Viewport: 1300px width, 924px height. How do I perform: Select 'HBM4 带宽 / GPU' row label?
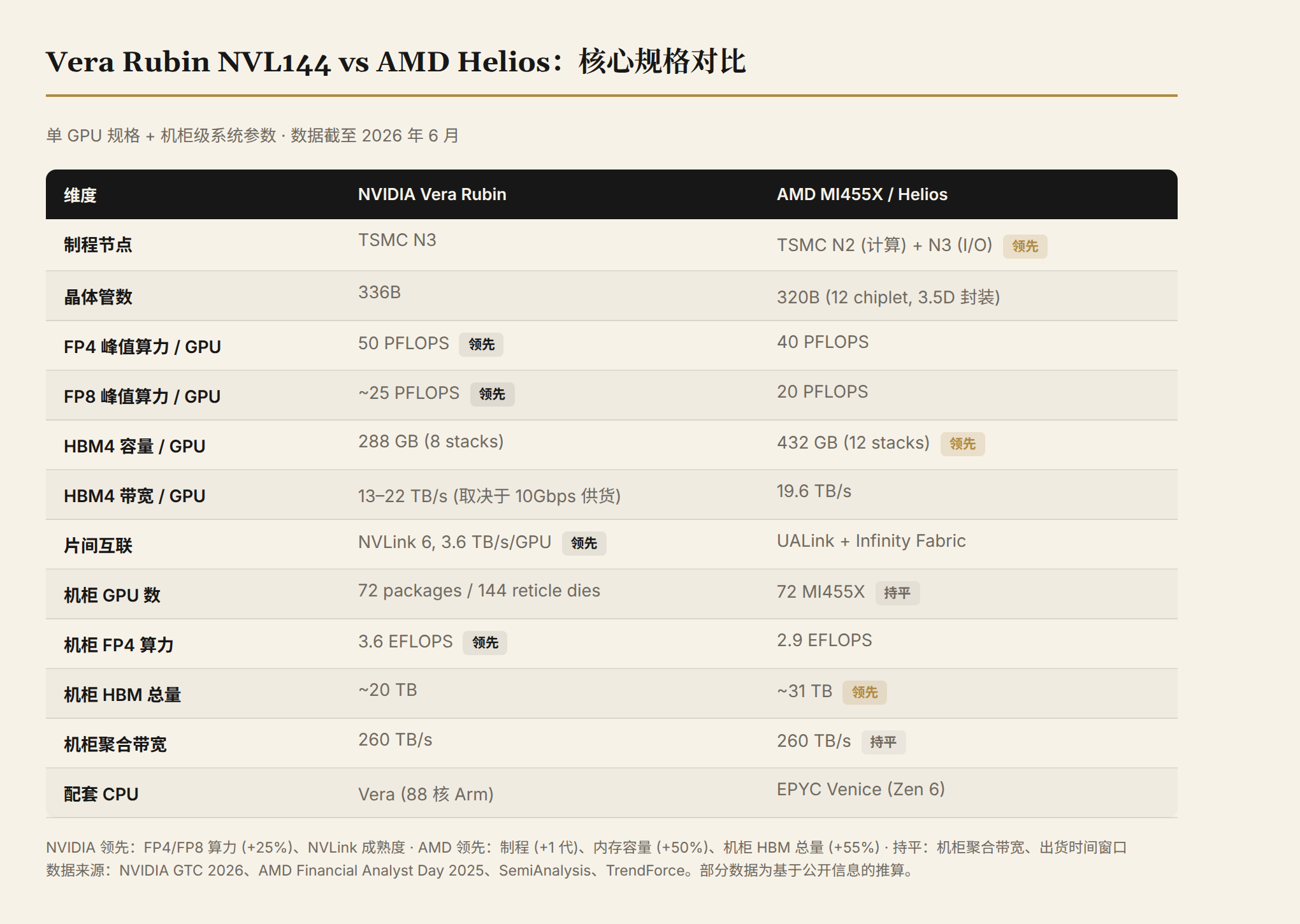(134, 496)
